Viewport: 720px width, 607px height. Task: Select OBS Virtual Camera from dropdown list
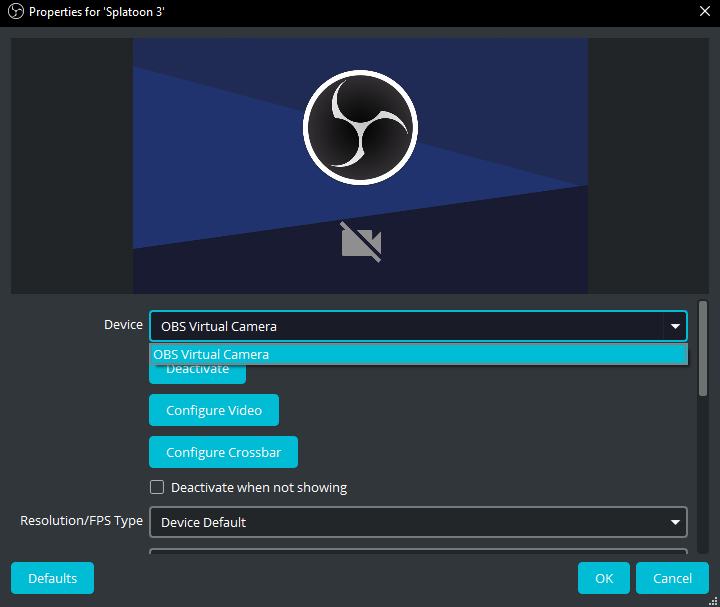[x=418, y=354]
